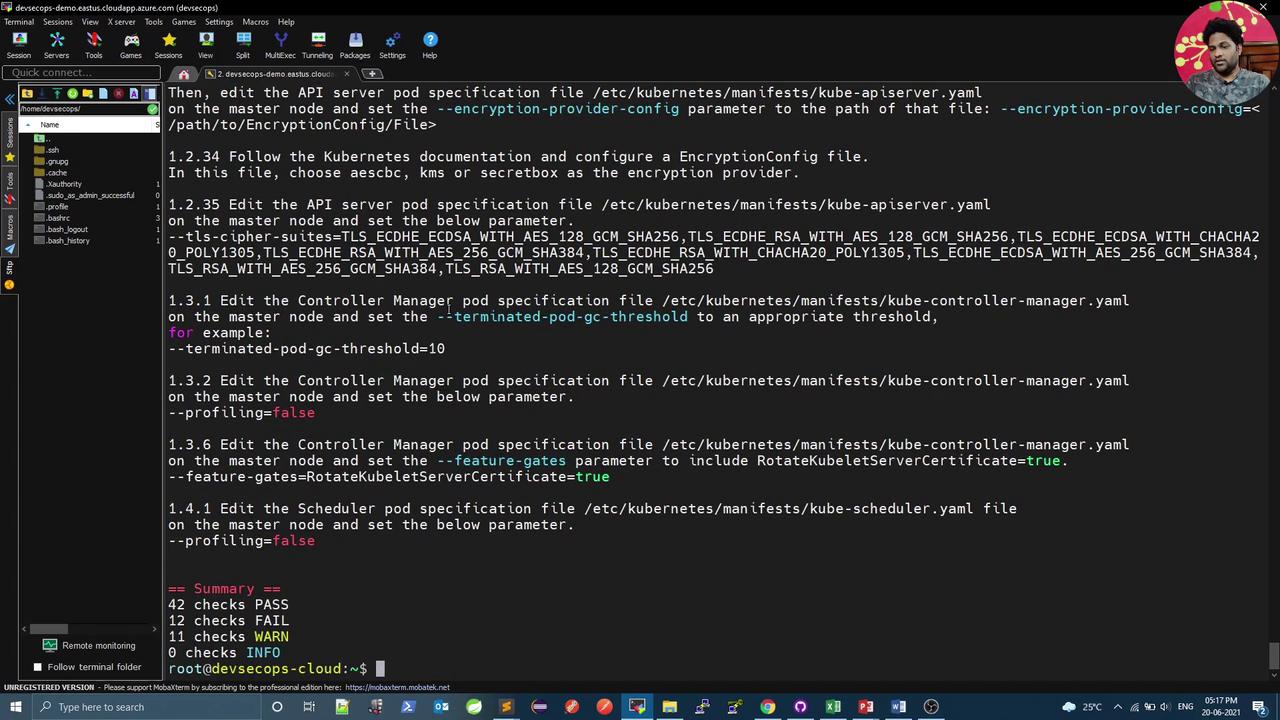This screenshot has width=1280, height=720.
Task: Open the Macros menu
Action: (255, 22)
